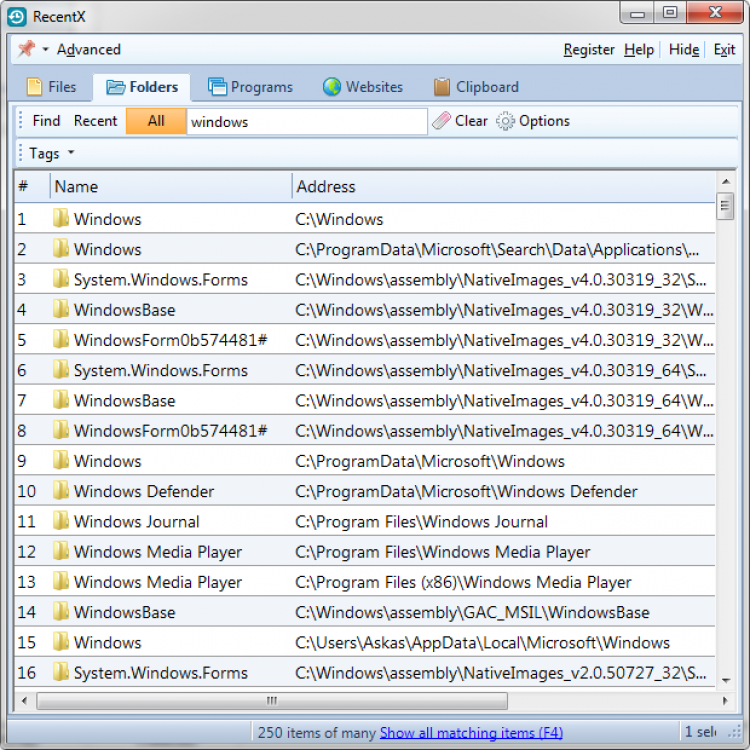This screenshot has height=750, width=750.
Task: Click the Windows Journal folder icon
Action: coord(61,520)
